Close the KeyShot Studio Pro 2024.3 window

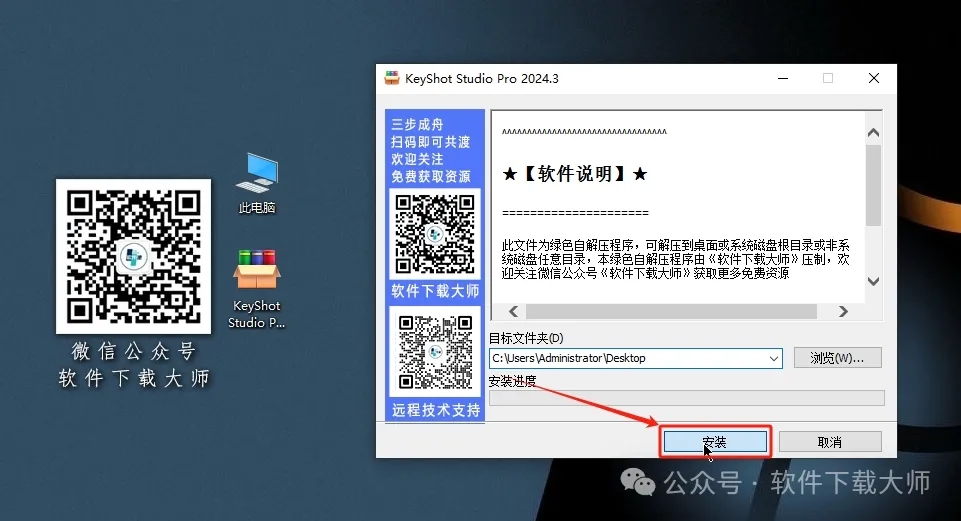coord(874,78)
